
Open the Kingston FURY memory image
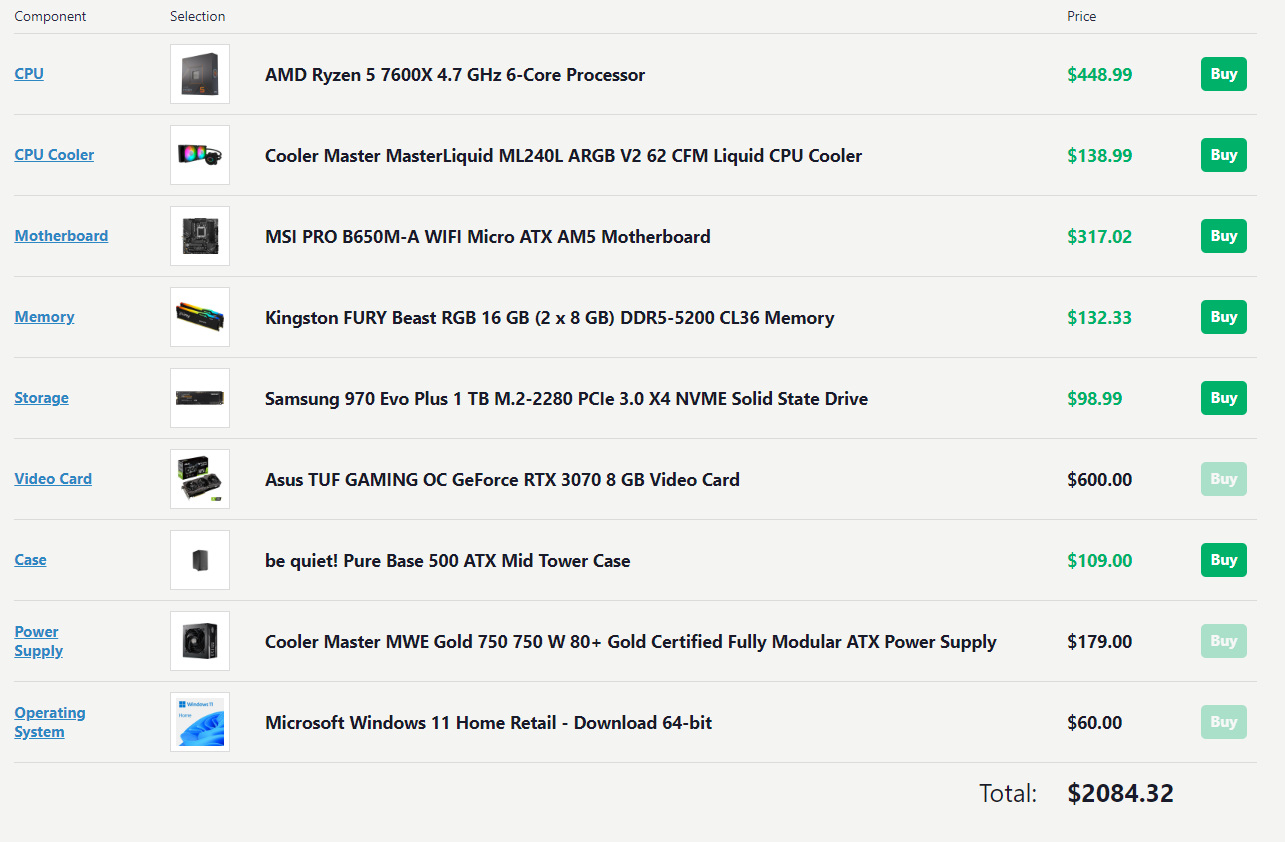(x=200, y=317)
